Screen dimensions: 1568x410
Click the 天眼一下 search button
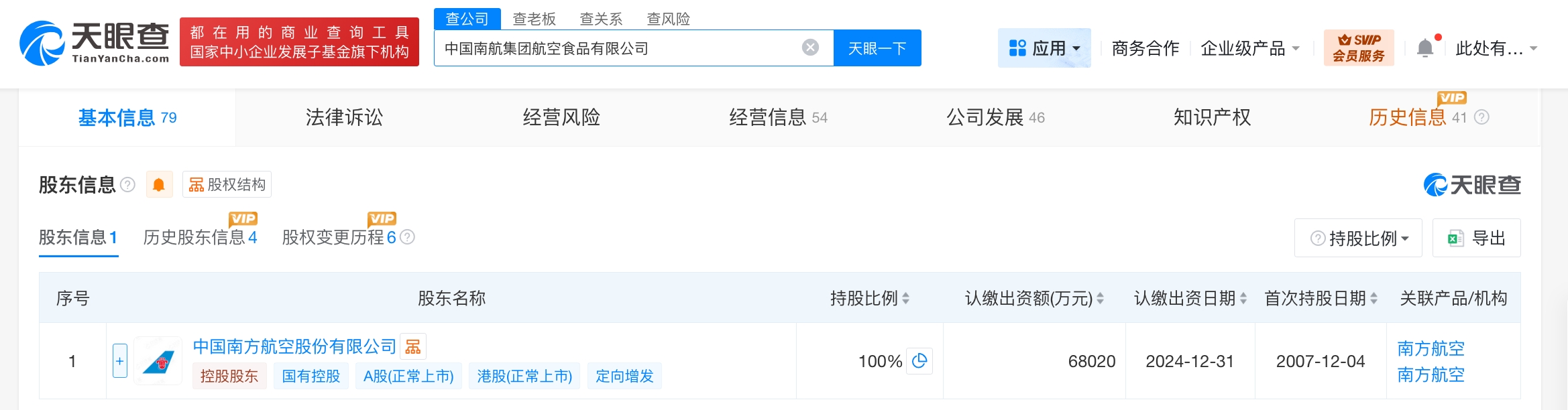(877, 48)
